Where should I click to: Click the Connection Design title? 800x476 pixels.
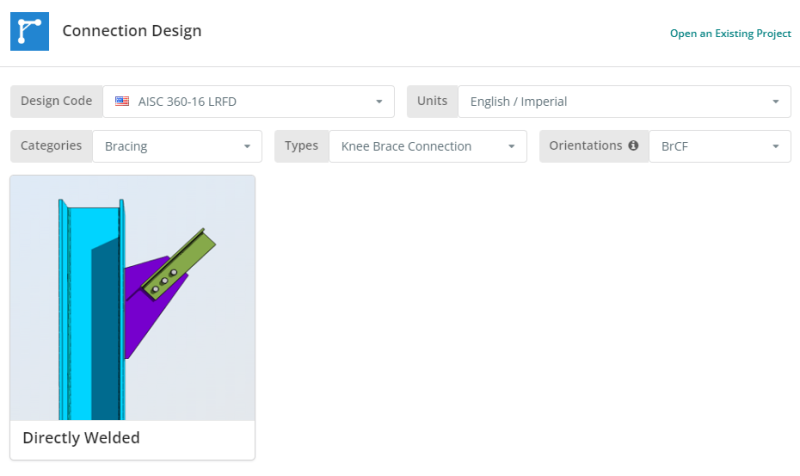pyautogui.click(x=132, y=31)
